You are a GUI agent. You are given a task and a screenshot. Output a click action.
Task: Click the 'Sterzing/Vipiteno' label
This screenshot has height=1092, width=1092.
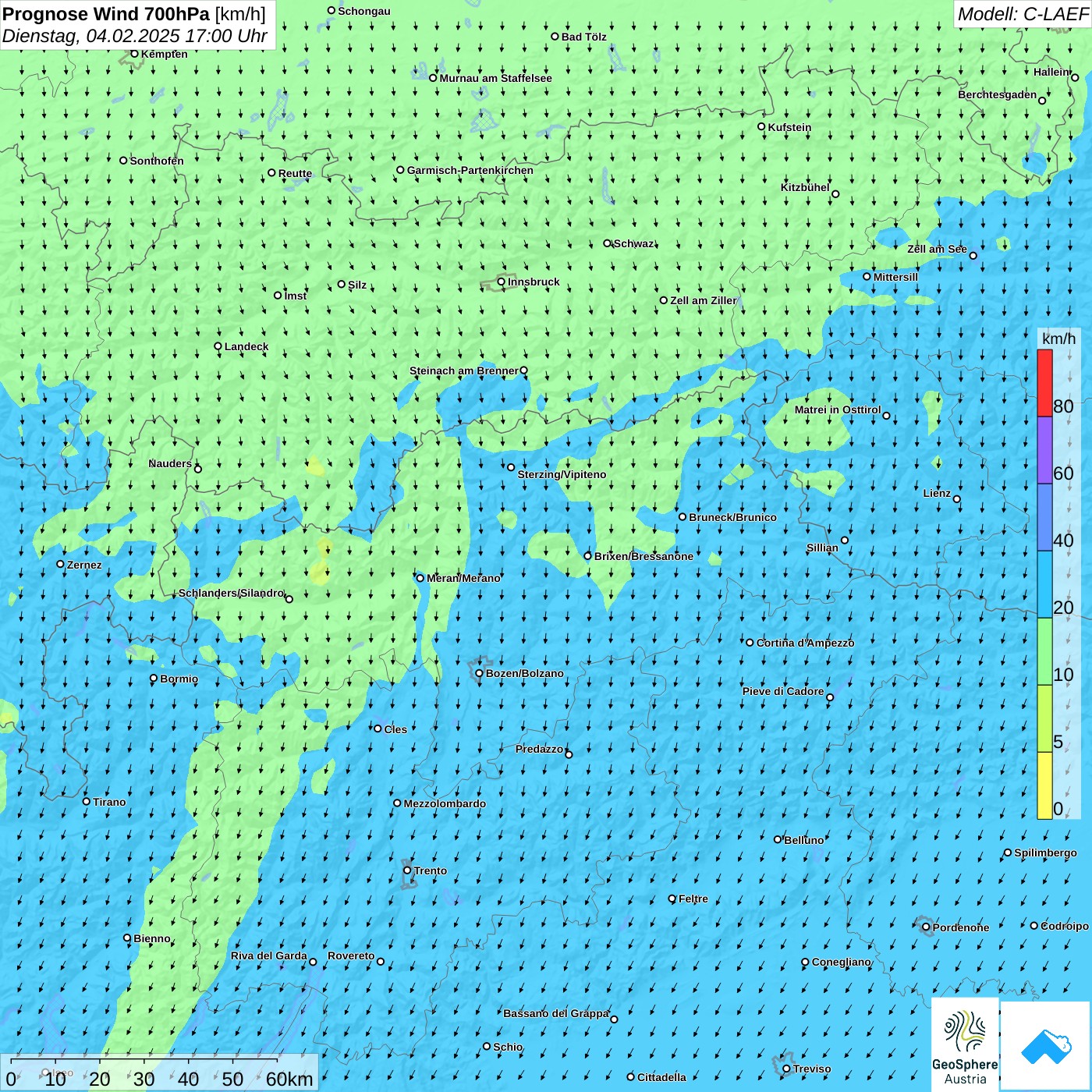(562, 474)
